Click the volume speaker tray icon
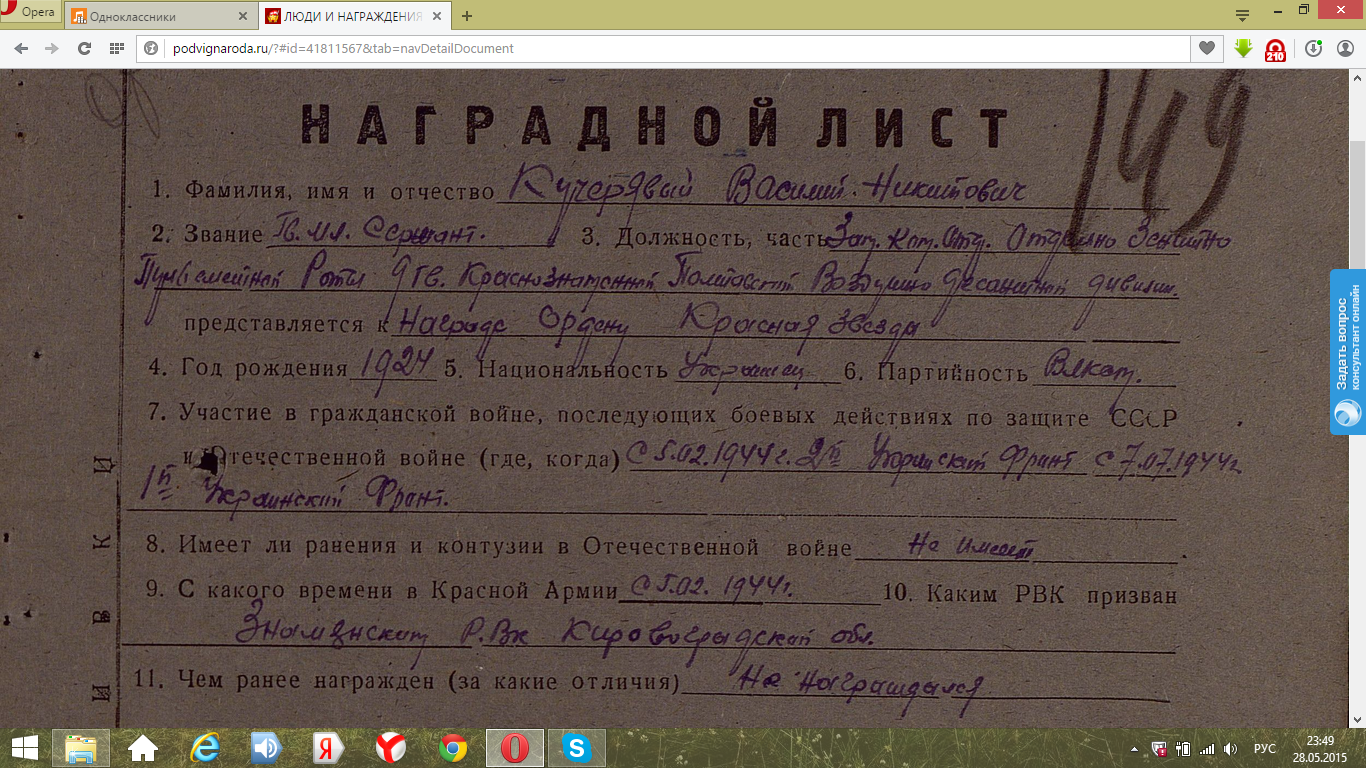Screen dimensions: 1366x768 point(1230,748)
